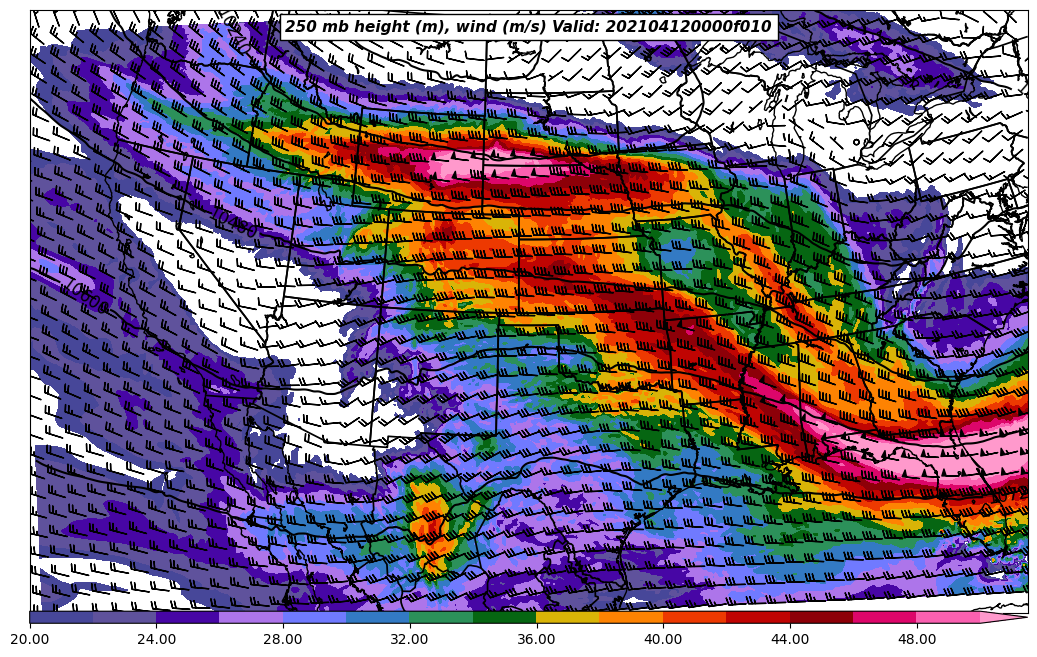Click the colorbar tick label 32.00

point(409,640)
